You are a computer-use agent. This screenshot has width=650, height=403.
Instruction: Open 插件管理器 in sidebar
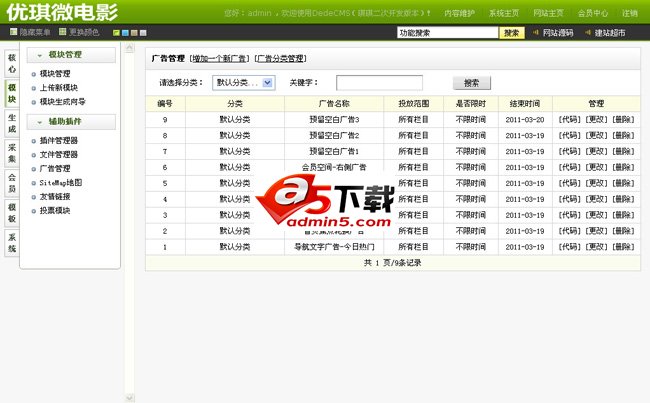(58, 141)
